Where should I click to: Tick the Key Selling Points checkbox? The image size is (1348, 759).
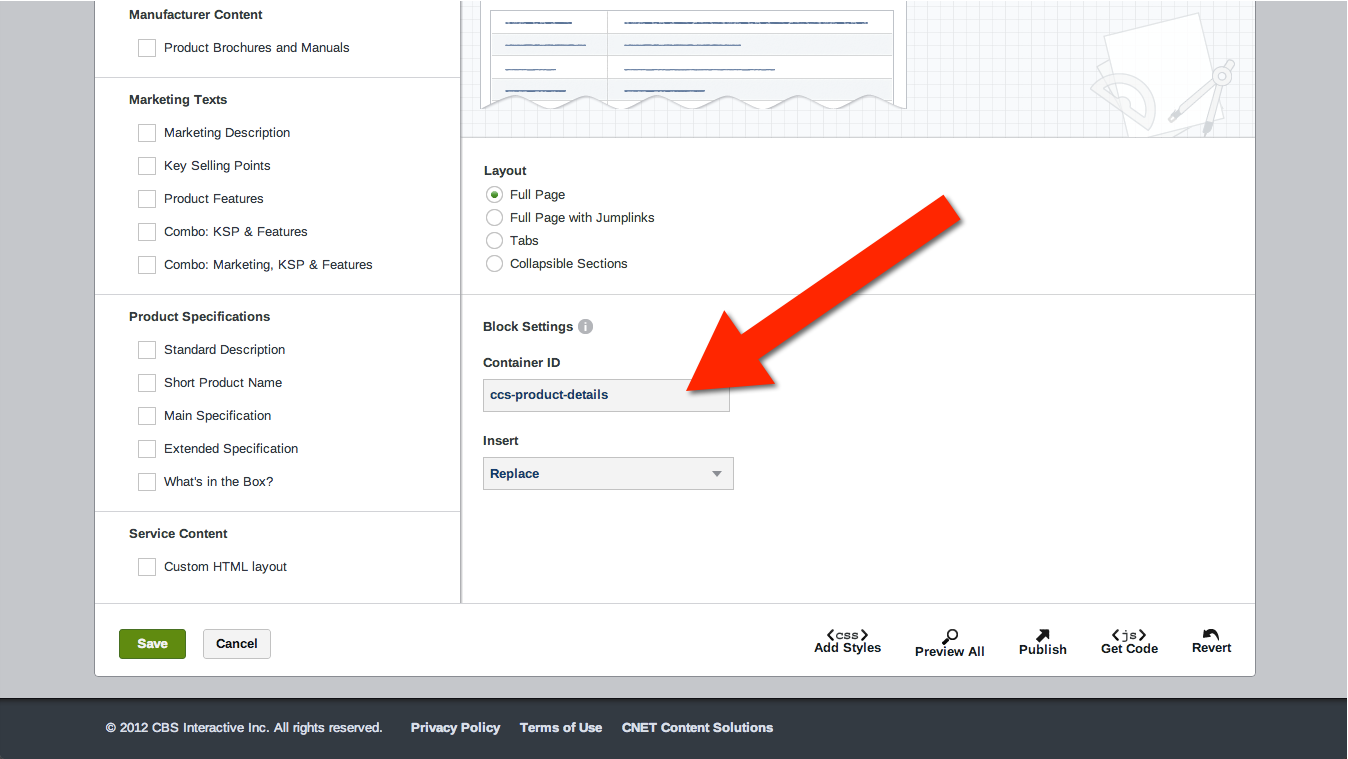(147, 166)
